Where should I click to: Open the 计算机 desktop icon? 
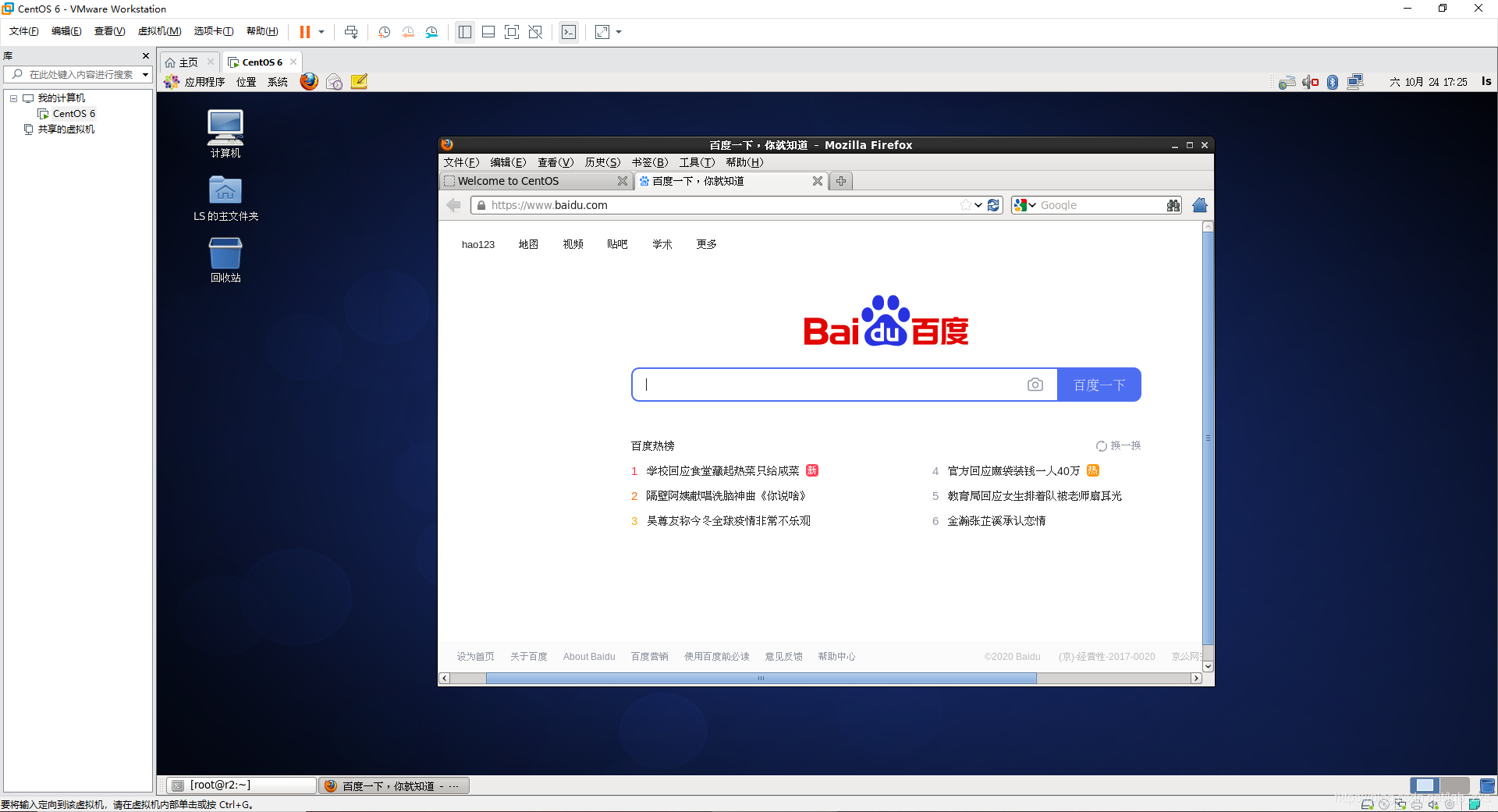(x=225, y=133)
